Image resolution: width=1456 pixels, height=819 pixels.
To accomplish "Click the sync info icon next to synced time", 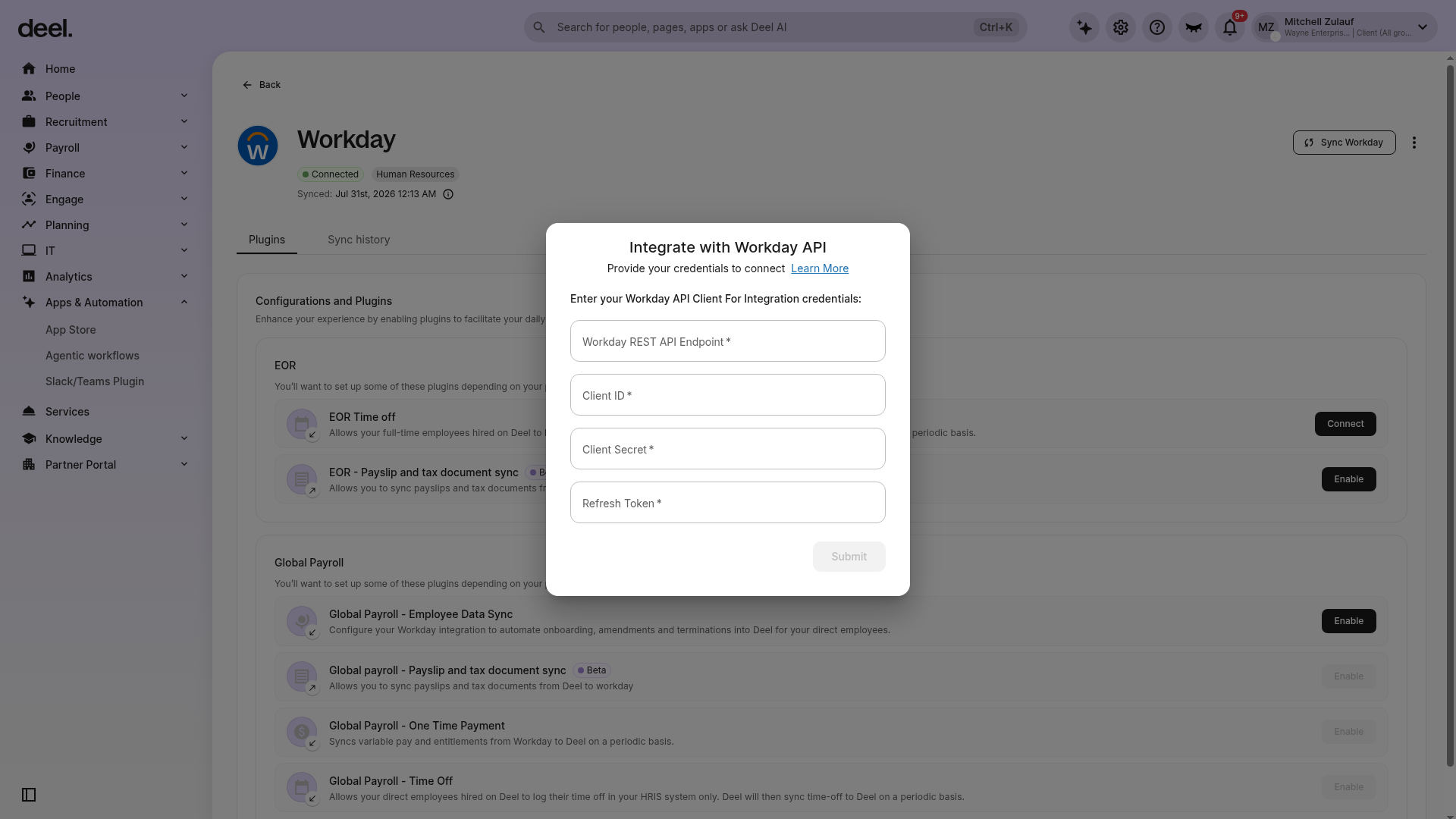I will [448, 194].
